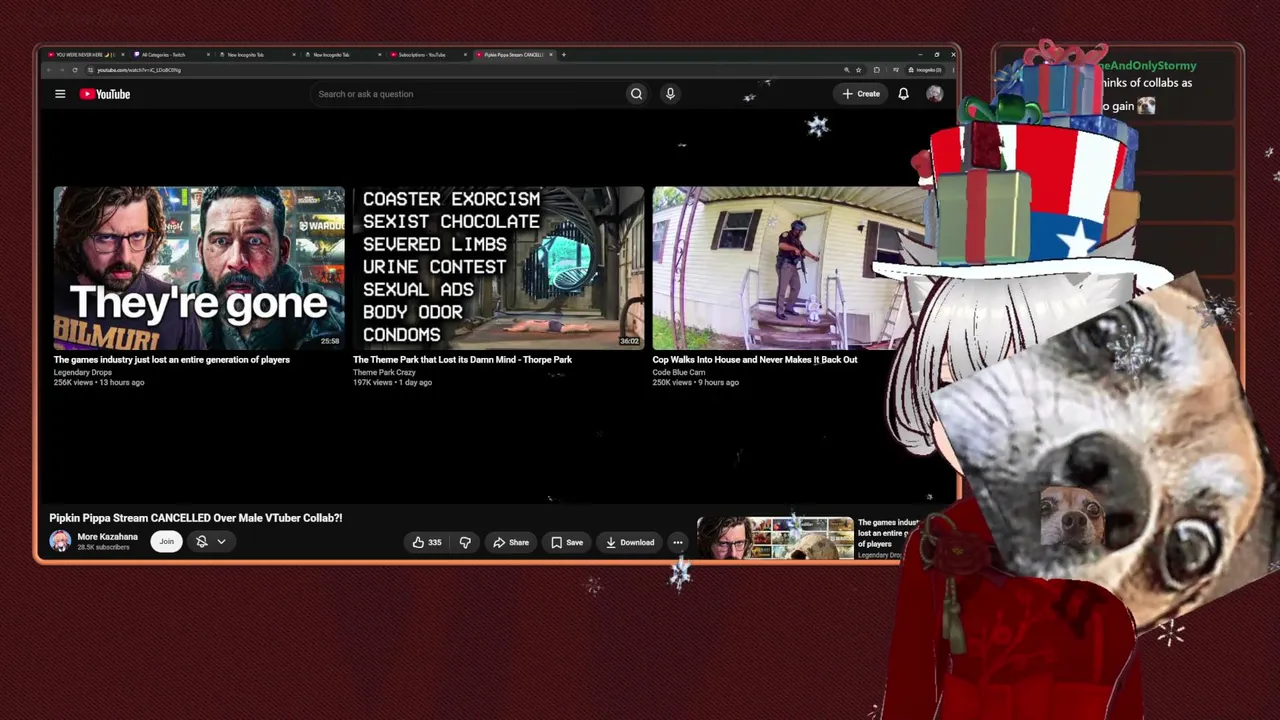
Task: Switch to the 'Subscriptions - YouTube' tab
Action: click(428, 55)
